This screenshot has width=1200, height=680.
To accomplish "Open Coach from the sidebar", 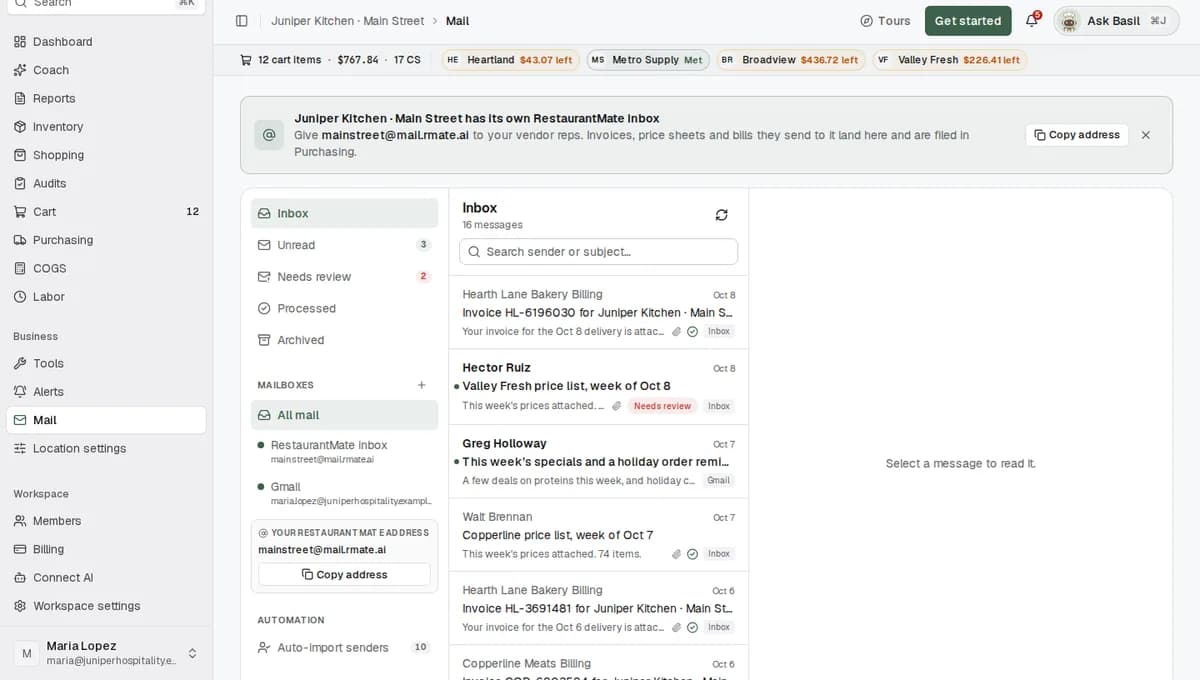I will click(106, 70).
